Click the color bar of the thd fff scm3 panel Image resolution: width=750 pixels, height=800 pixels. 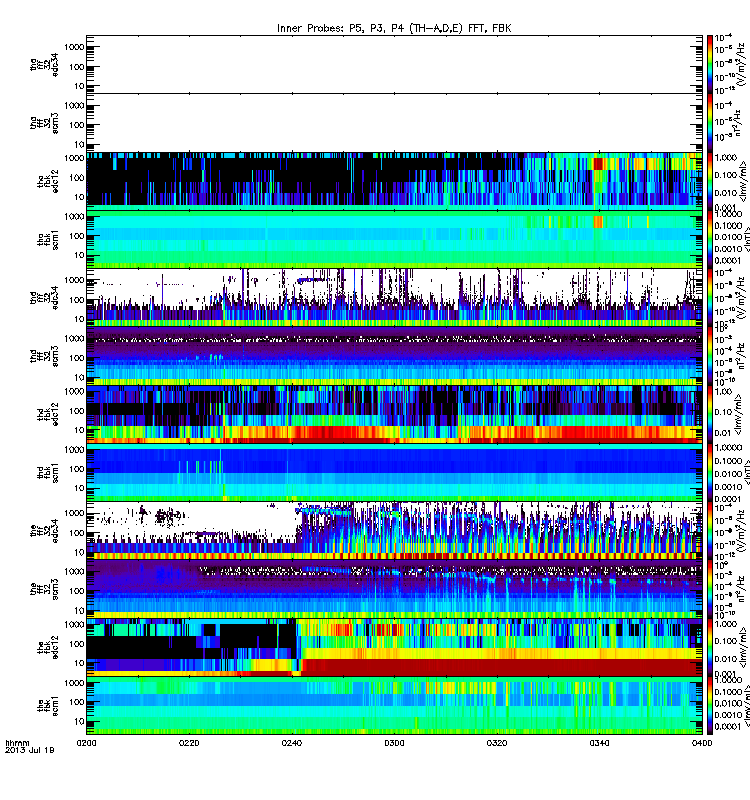pyautogui.click(x=710, y=356)
